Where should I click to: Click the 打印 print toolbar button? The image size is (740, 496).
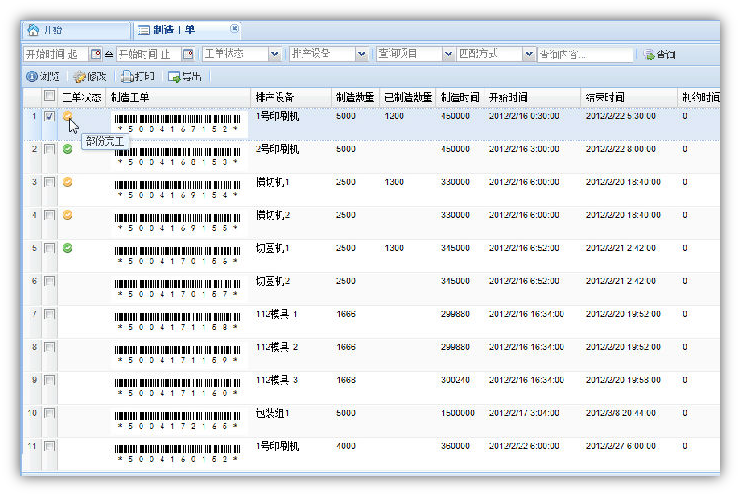pos(138,76)
